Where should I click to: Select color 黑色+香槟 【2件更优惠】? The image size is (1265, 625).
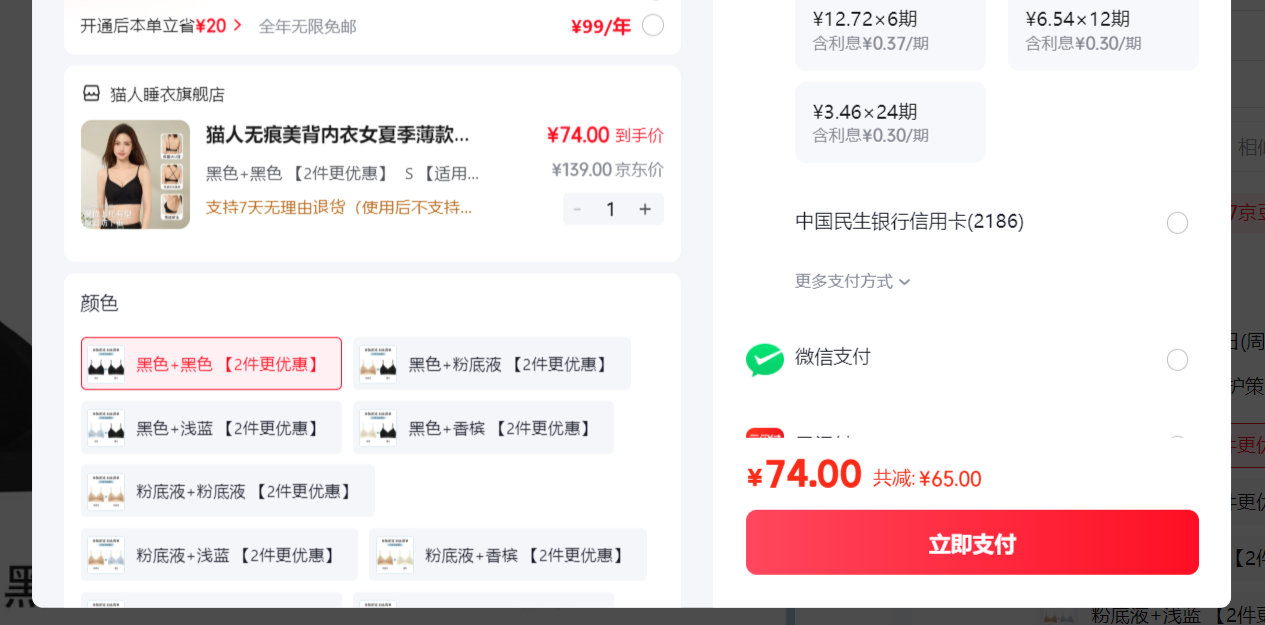(483, 428)
